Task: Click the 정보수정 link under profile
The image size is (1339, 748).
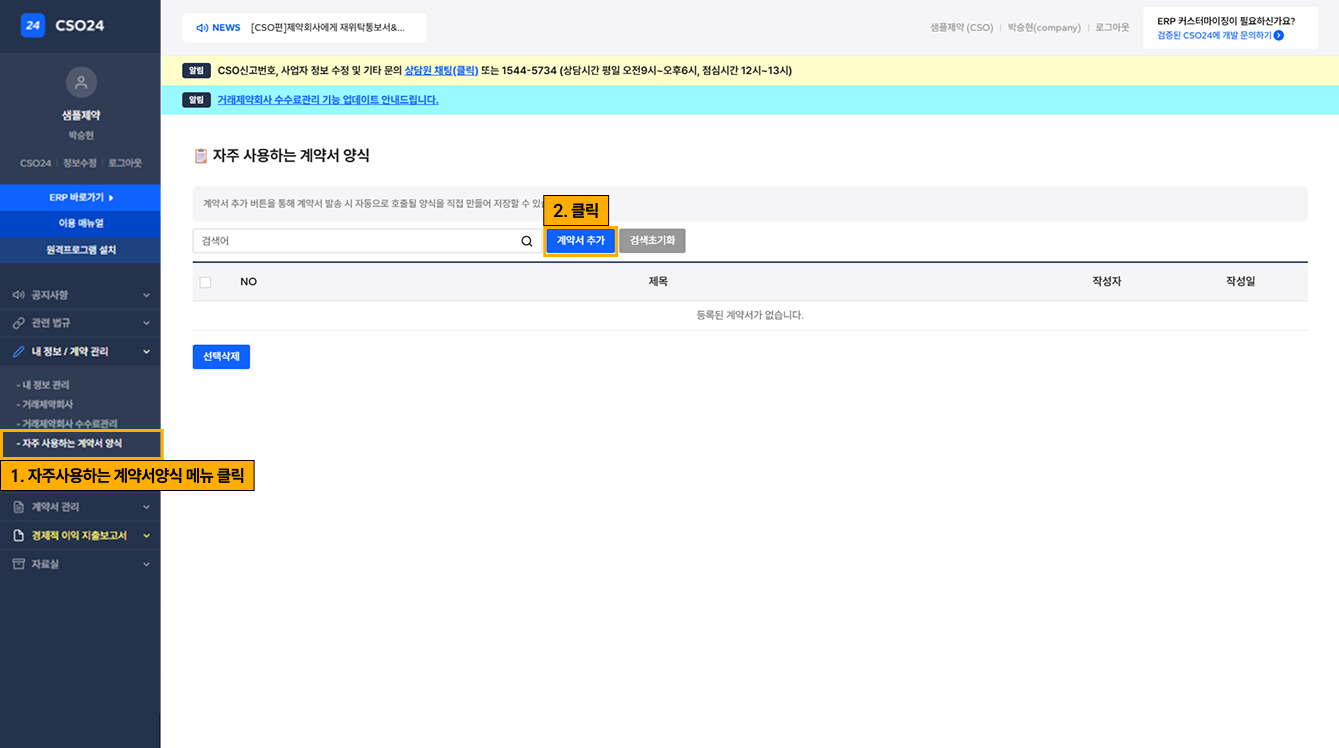Action: (x=80, y=163)
